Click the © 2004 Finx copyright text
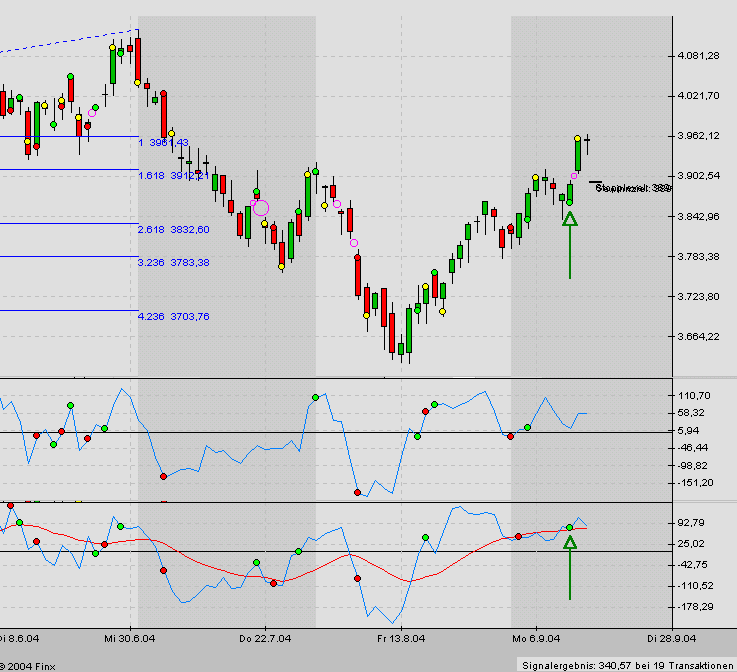This screenshot has height=672, width=737. (x=27, y=666)
